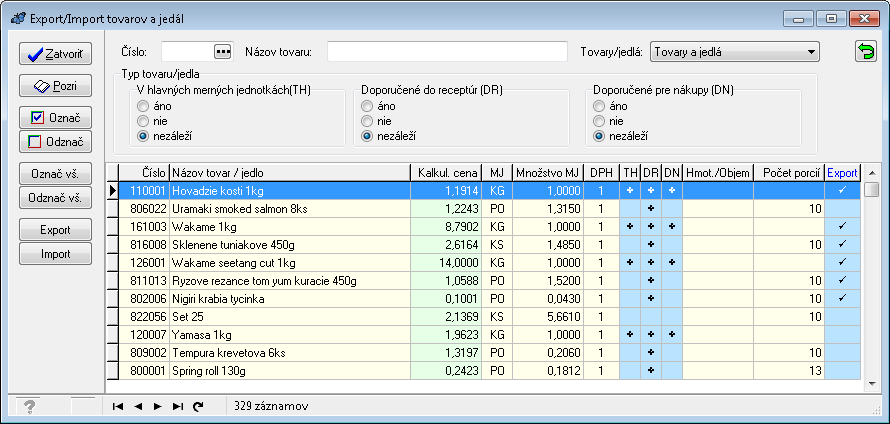The image size is (890, 424).
Task: Click into the Názov tovaru input field
Action: [x=447, y=52]
